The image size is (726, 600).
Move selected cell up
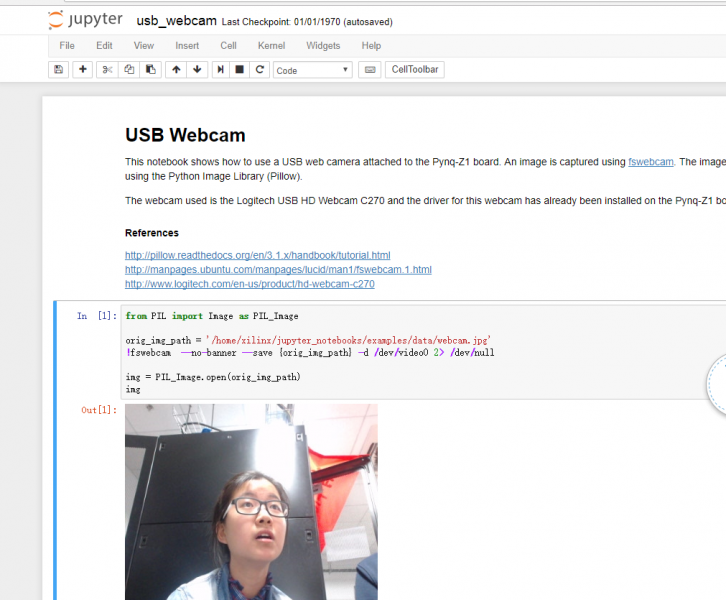click(176, 69)
